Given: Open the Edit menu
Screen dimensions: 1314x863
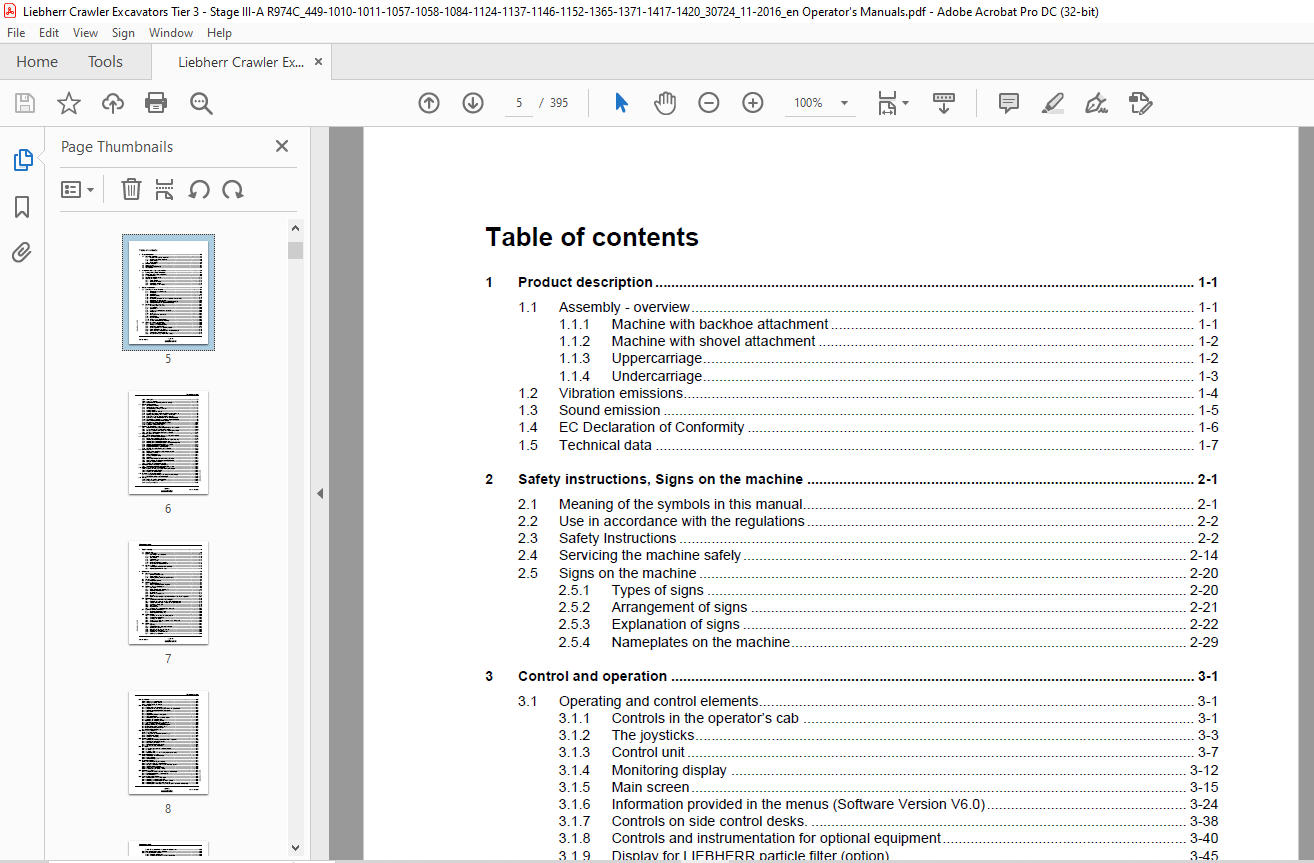Looking at the screenshot, I should 49,33.
